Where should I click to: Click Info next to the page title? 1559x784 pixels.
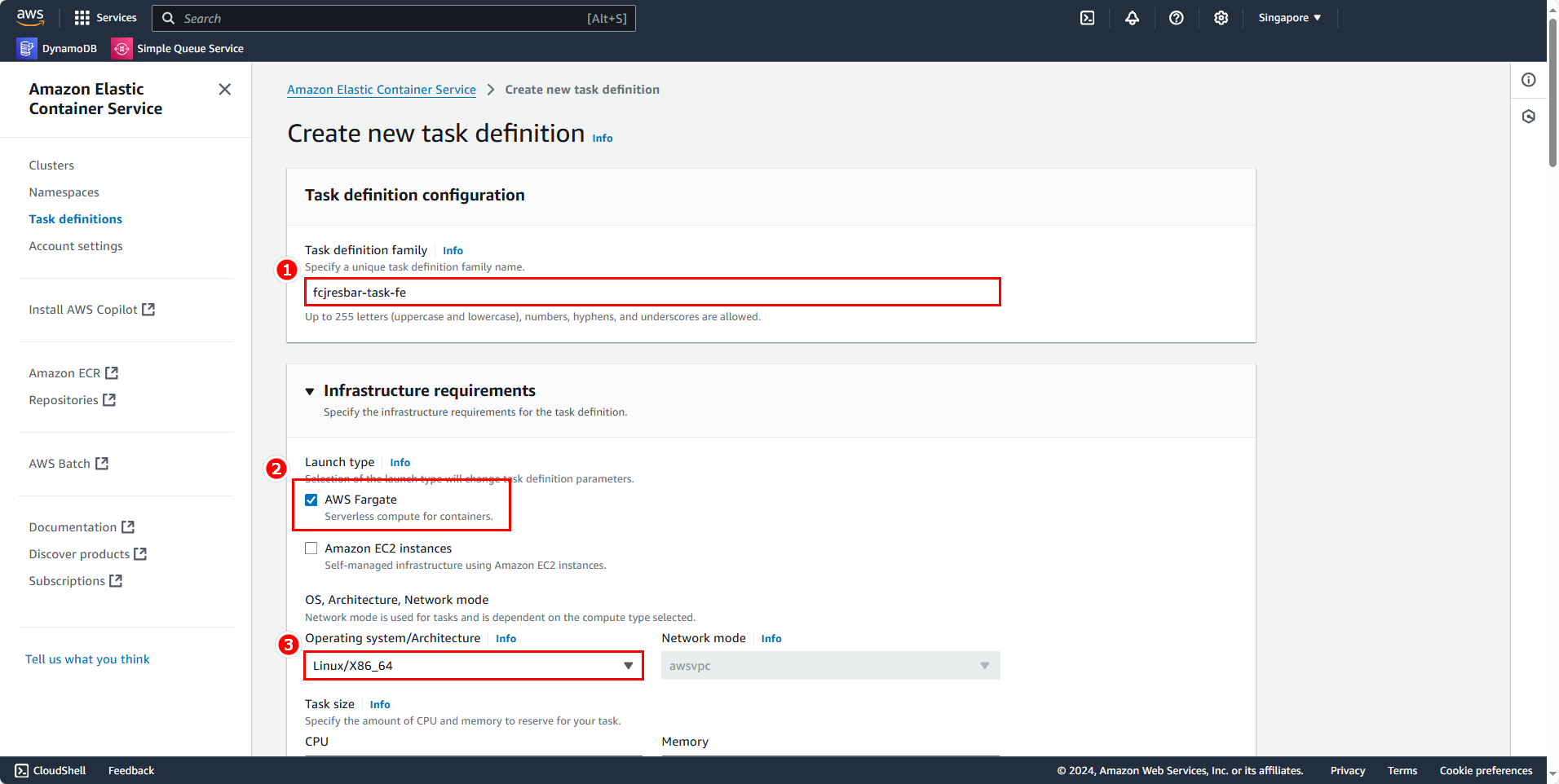[603, 139]
